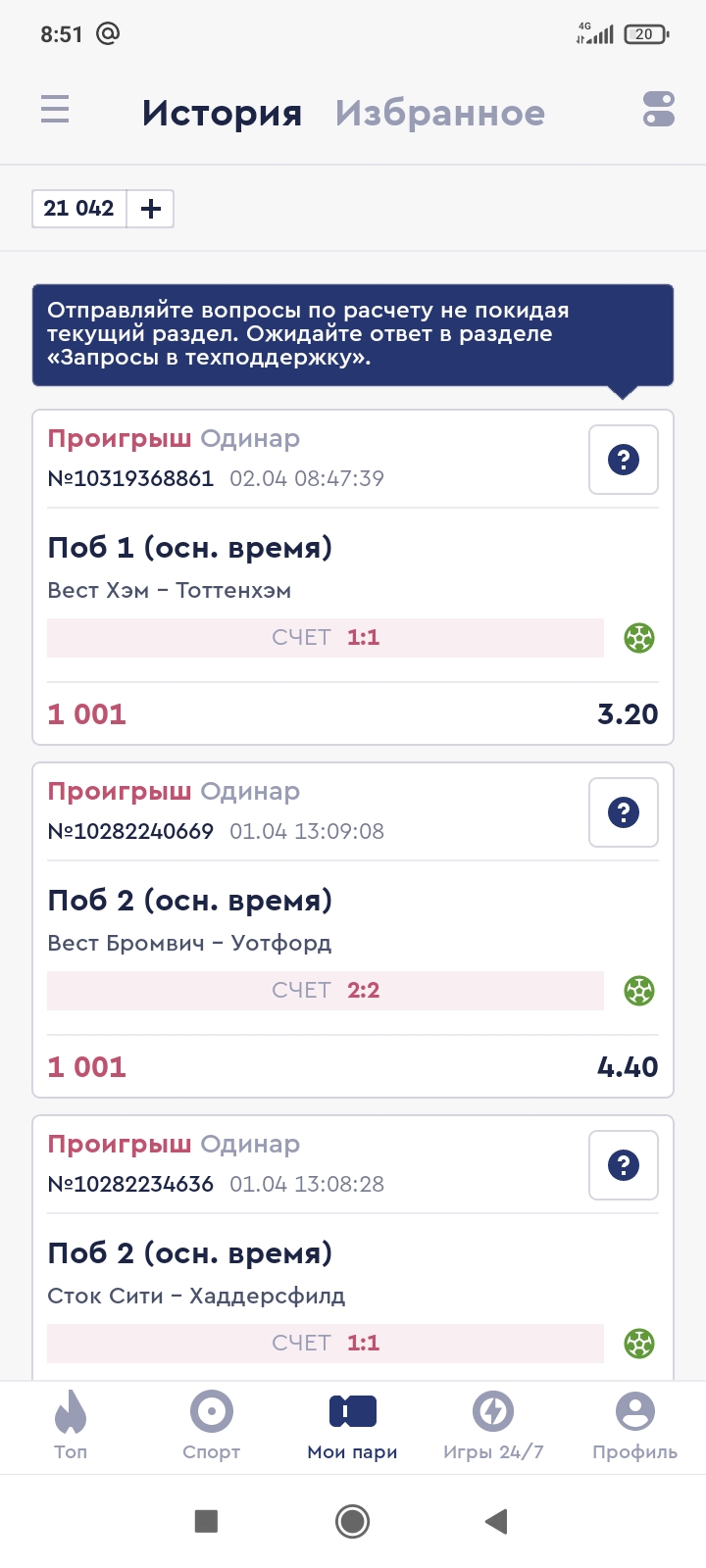The image size is (706, 1568).
Task: Ask a question about bet №10319368861
Action: (x=624, y=460)
